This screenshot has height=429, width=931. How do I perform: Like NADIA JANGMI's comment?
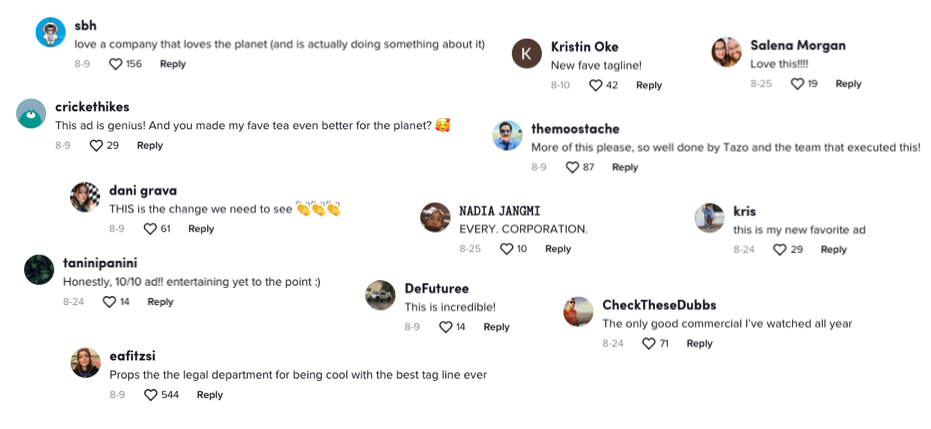click(507, 249)
